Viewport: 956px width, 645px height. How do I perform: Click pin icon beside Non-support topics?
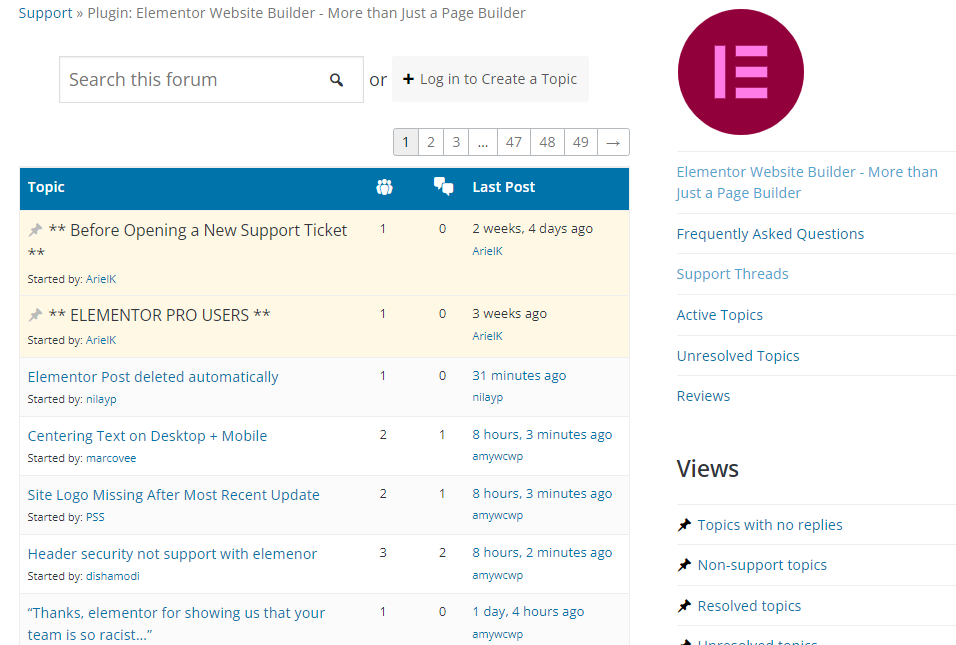684,565
